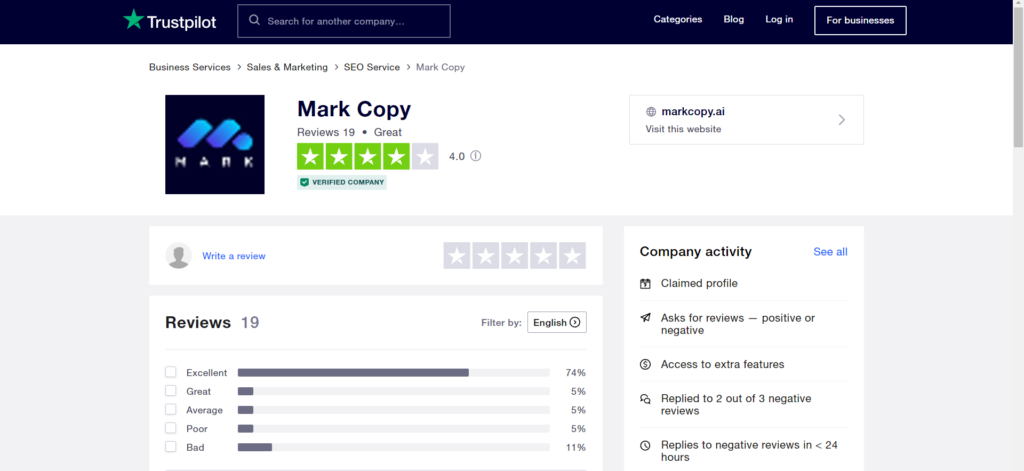Open the Categories menu
Screen dimensions: 1024x471
click(678, 20)
